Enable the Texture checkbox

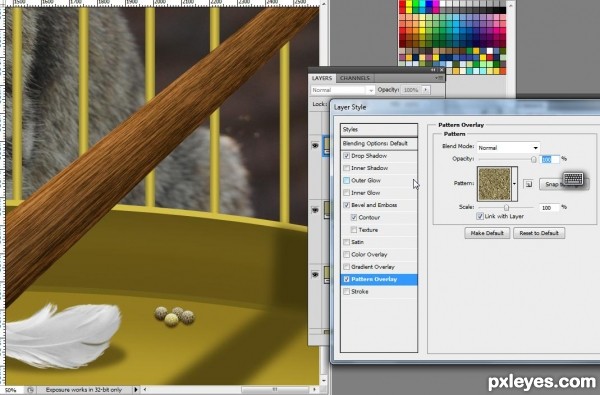(354, 230)
